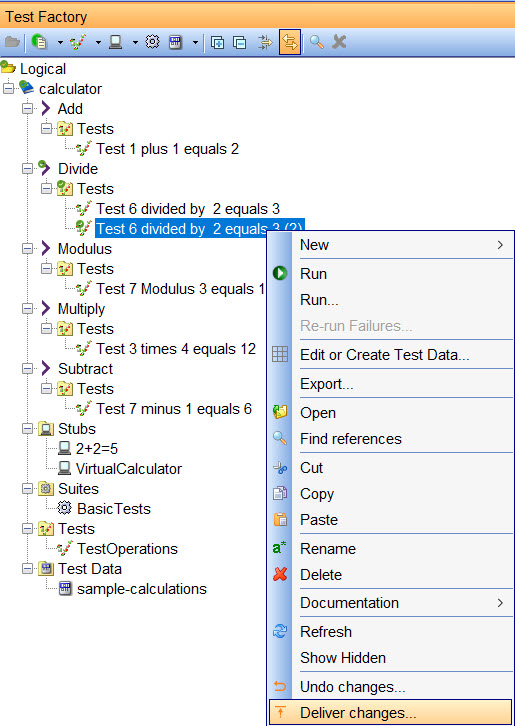
Task: Select 'Test 7 Modulus 3 equals 1' test
Action: pyautogui.click(x=180, y=289)
